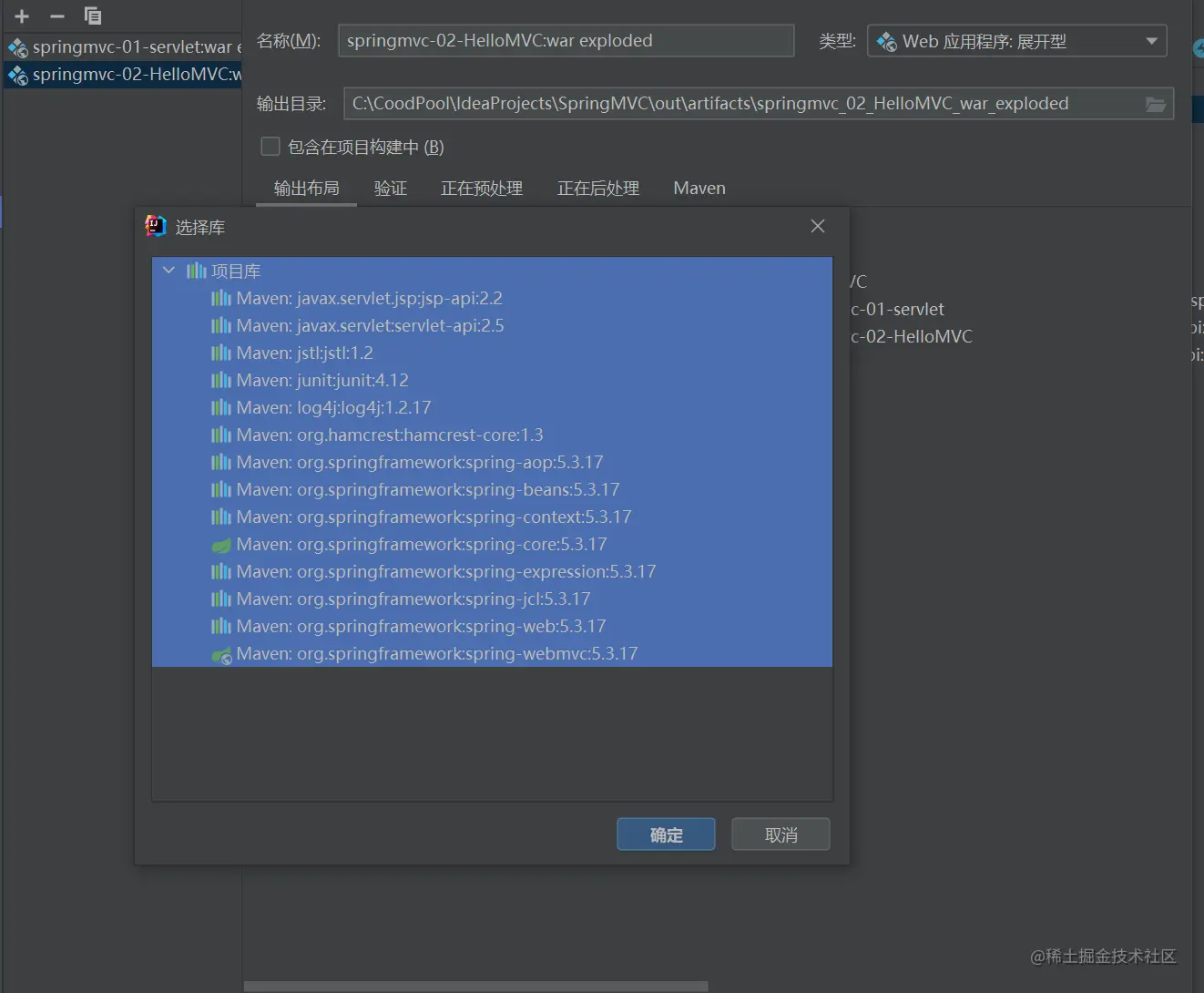Click the horizontal scrollbar at bottom

(476, 987)
